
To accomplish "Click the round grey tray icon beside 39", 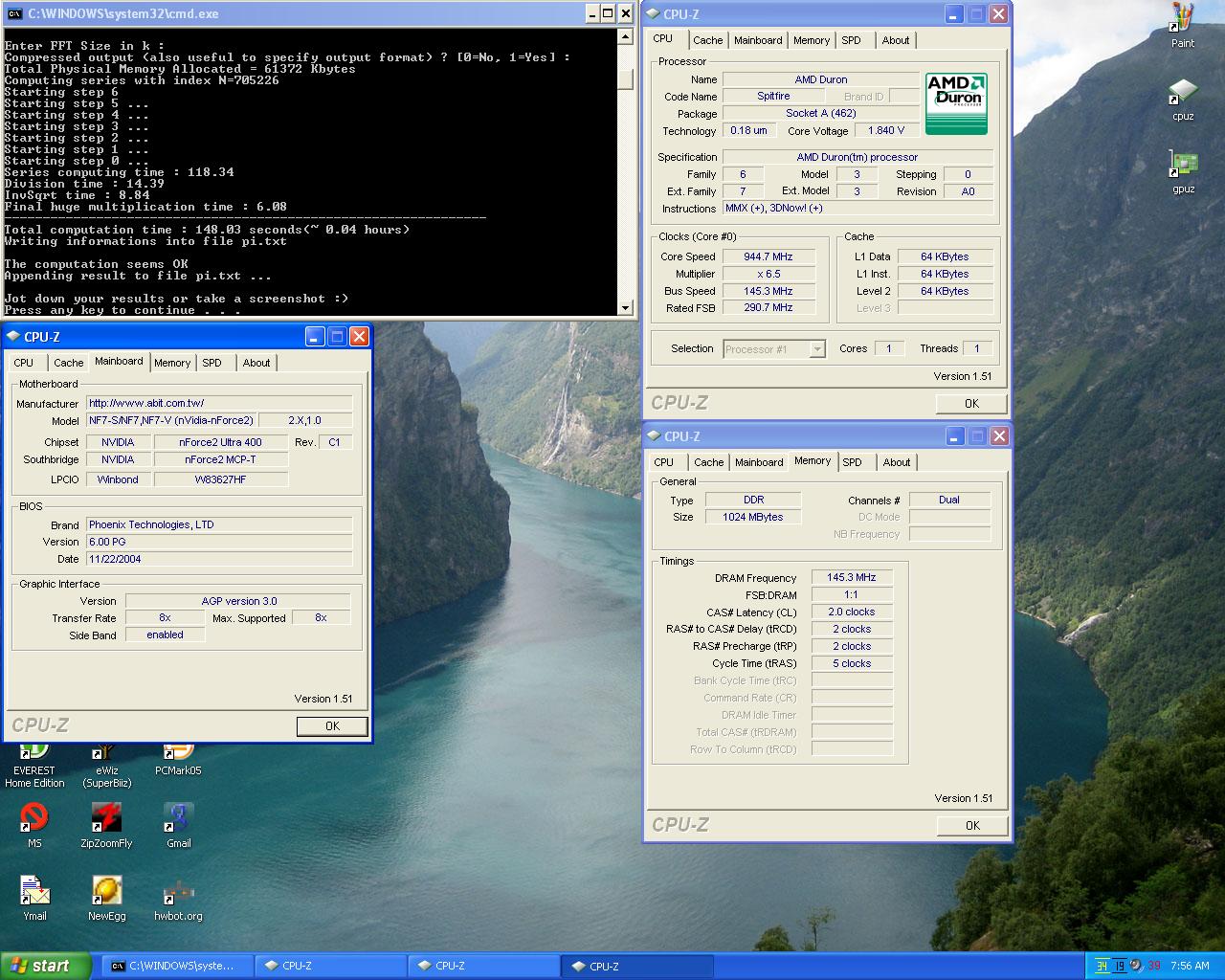I will [x=1136, y=965].
